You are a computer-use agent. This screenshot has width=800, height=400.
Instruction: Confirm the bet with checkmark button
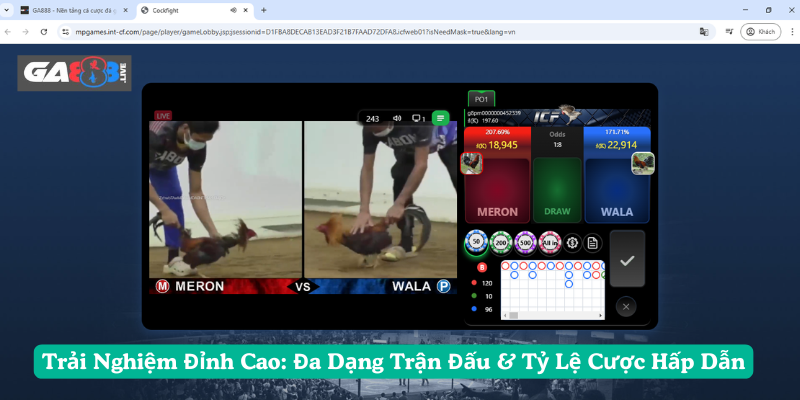[x=627, y=259]
